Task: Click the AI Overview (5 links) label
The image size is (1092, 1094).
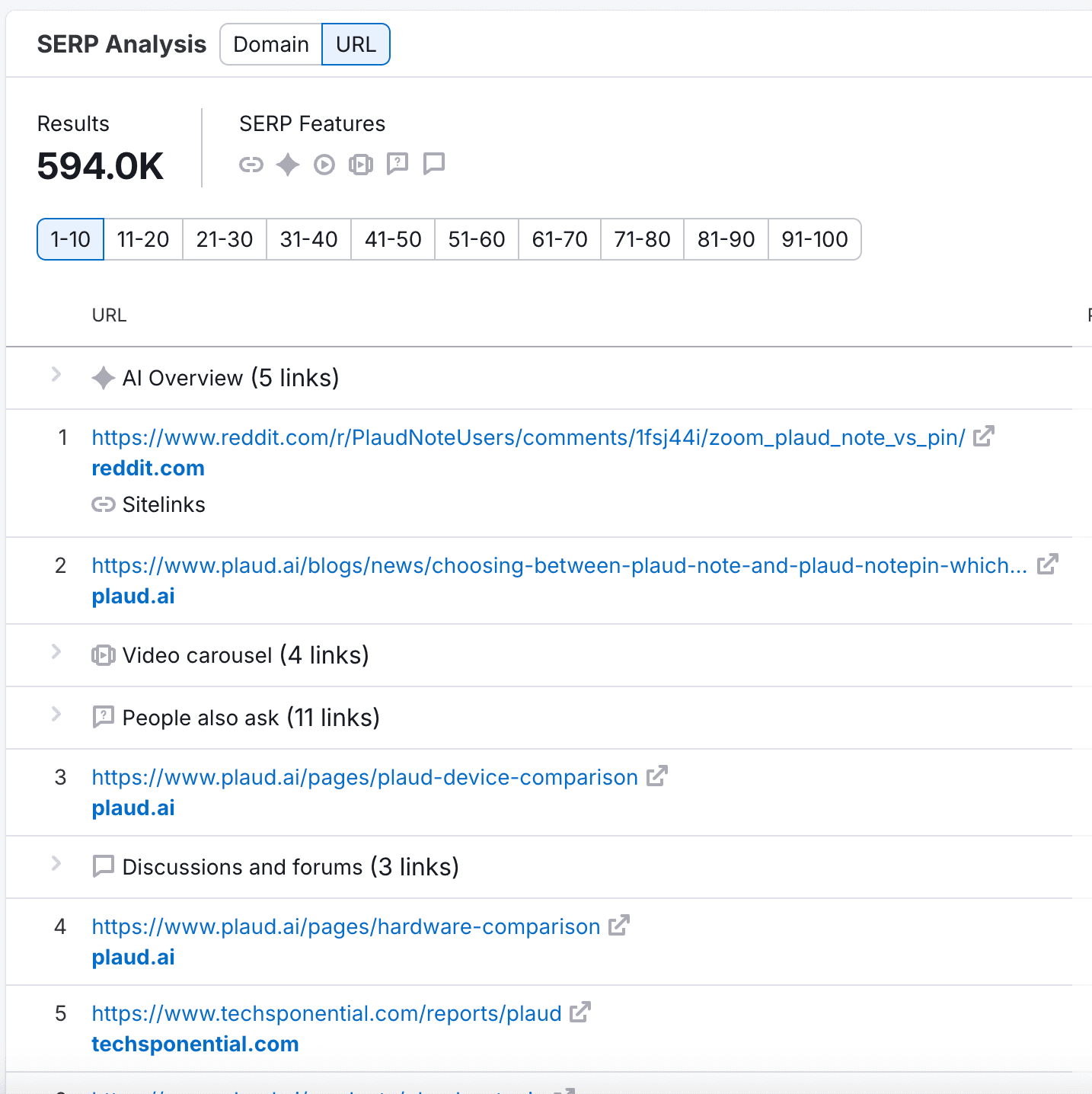Action: [x=231, y=378]
